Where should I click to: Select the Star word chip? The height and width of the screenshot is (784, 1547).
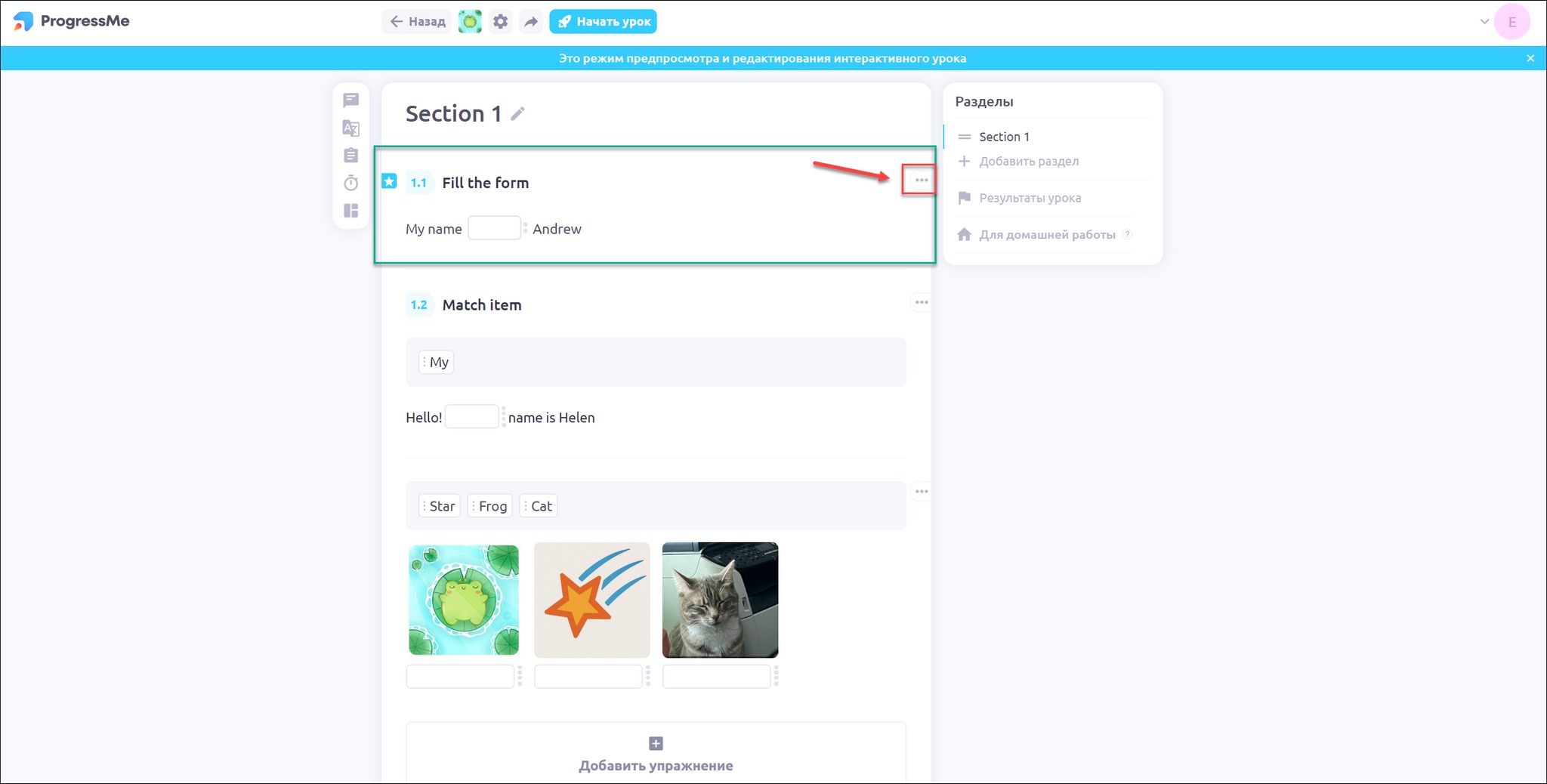439,506
